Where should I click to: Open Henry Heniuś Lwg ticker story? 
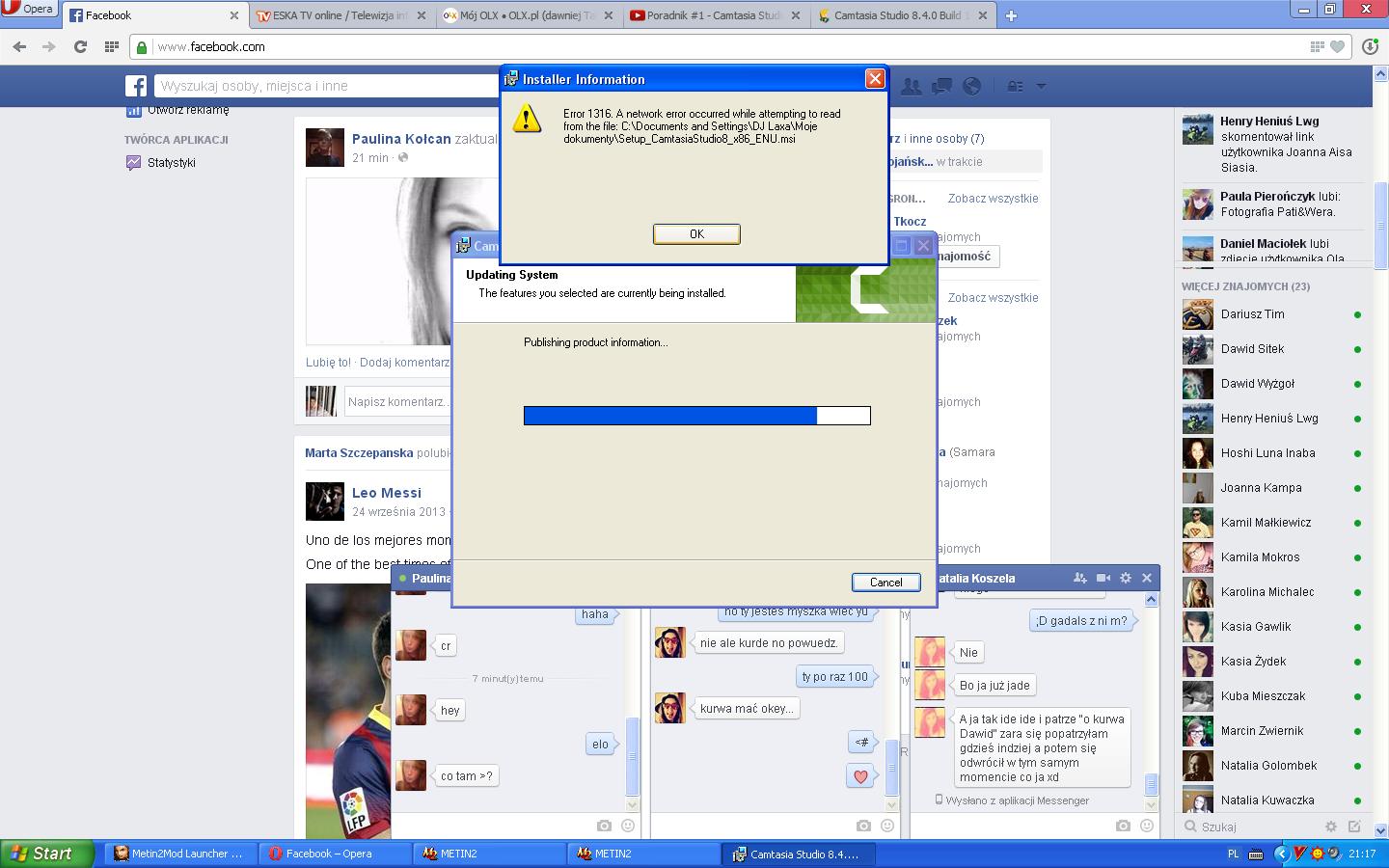1273,144
